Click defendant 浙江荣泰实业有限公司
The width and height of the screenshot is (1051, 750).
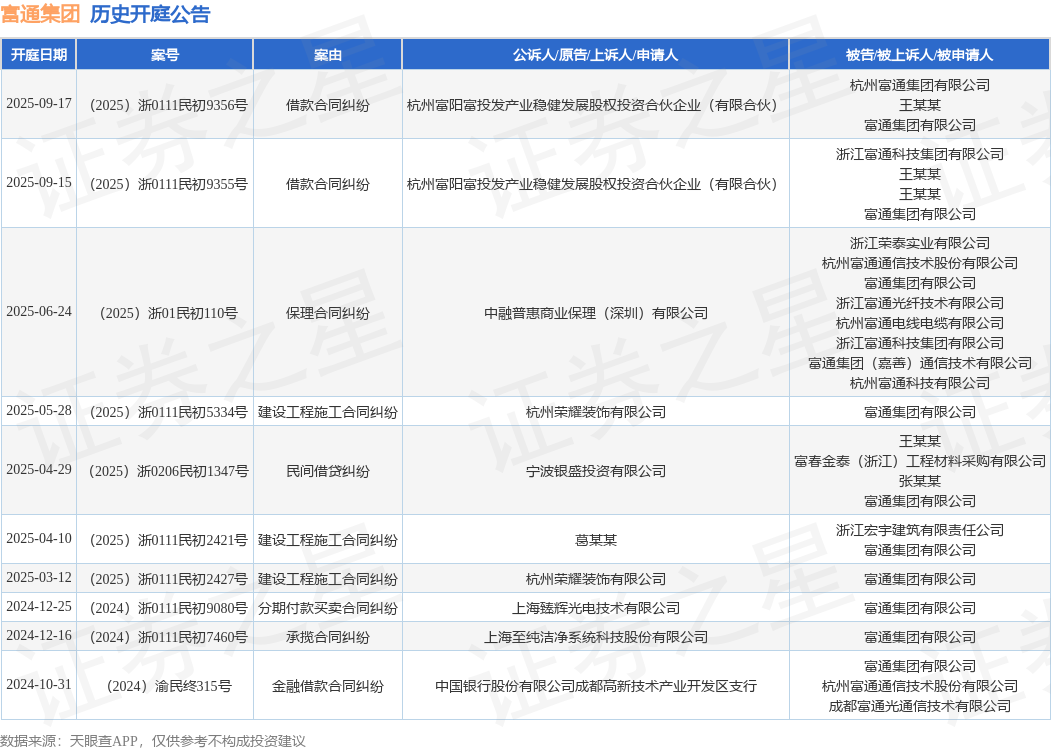click(x=920, y=243)
